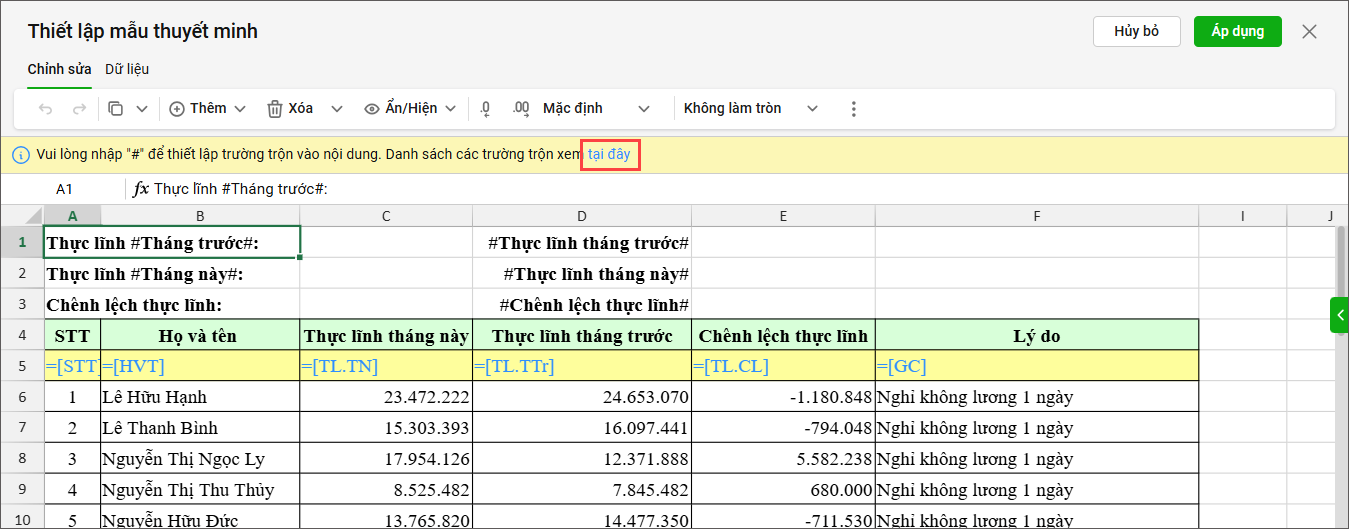Close the Thiết lập mẫu thuyết minh dialog

tap(1309, 31)
